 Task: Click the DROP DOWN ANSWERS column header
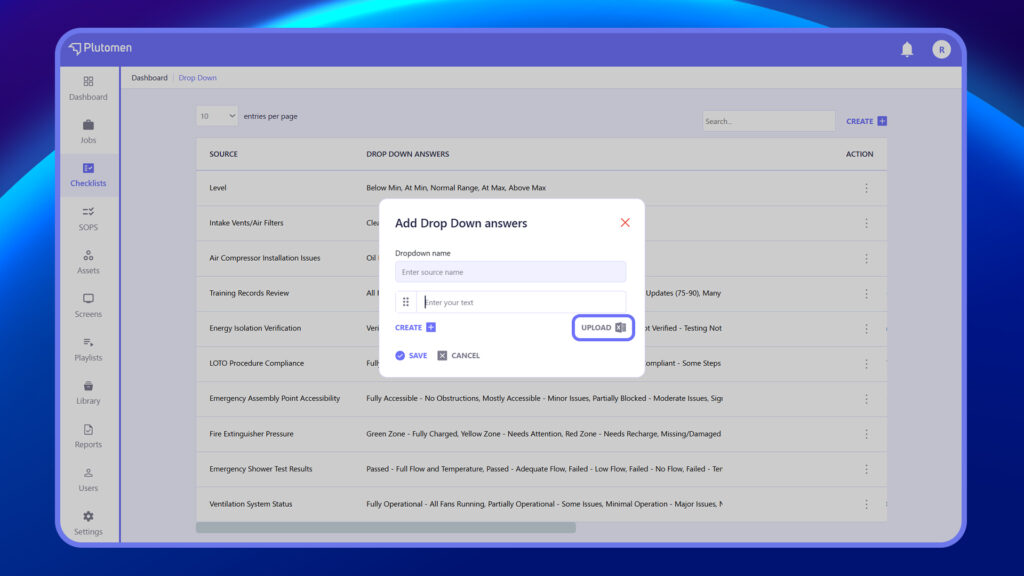tap(408, 154)
